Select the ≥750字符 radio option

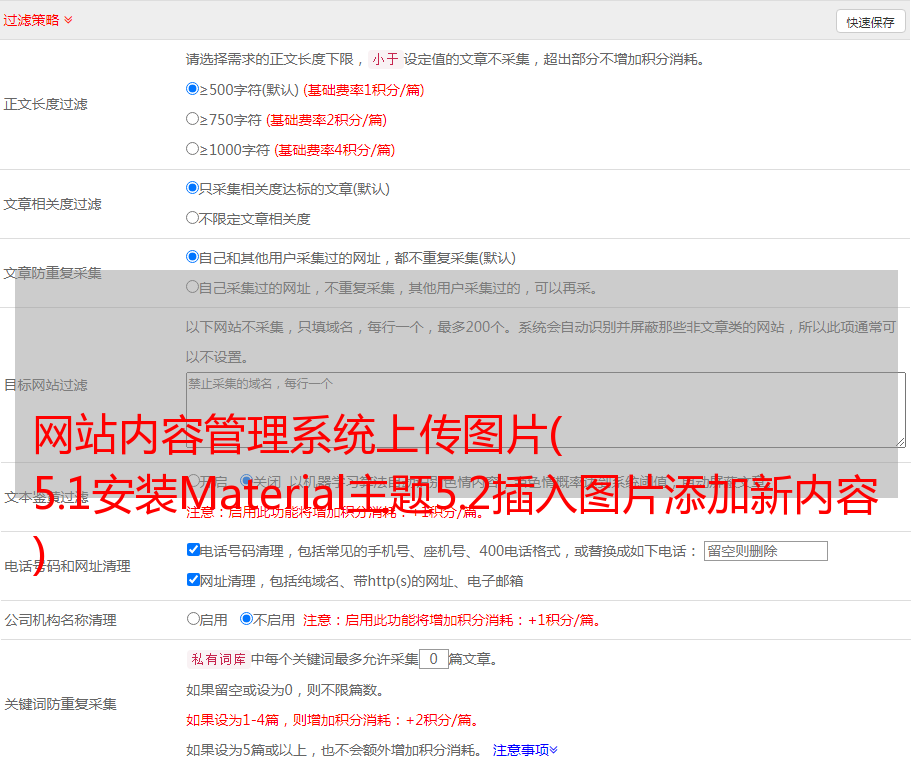(193, 119)
